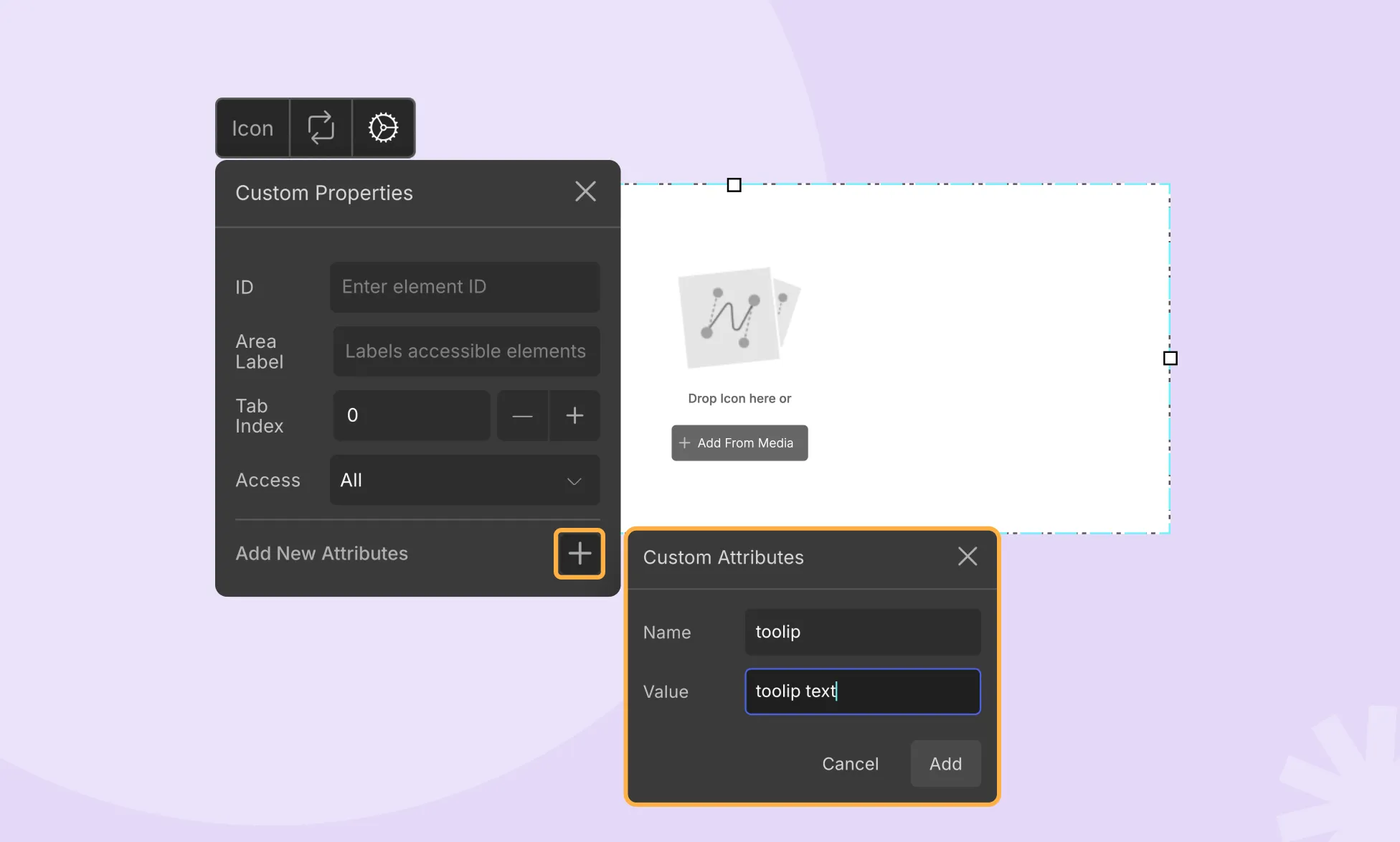Click the top resize handle of canvas element
This screenshot has width=1400, height=842.
click(x=734, y=185)
